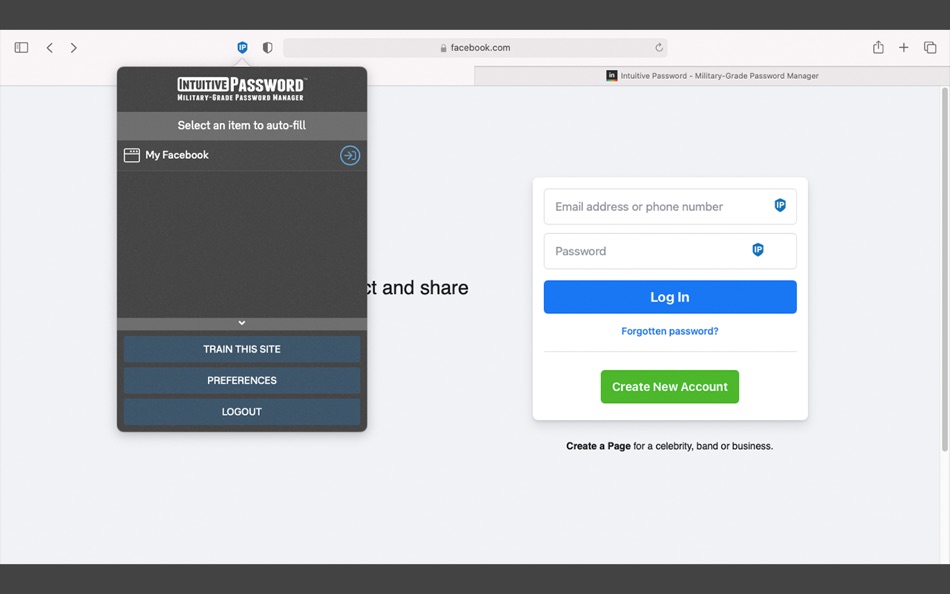This screenshot has width=950, height=594.
Task: Click the lock icon in the address bar
Action: (x=443, y=48)
